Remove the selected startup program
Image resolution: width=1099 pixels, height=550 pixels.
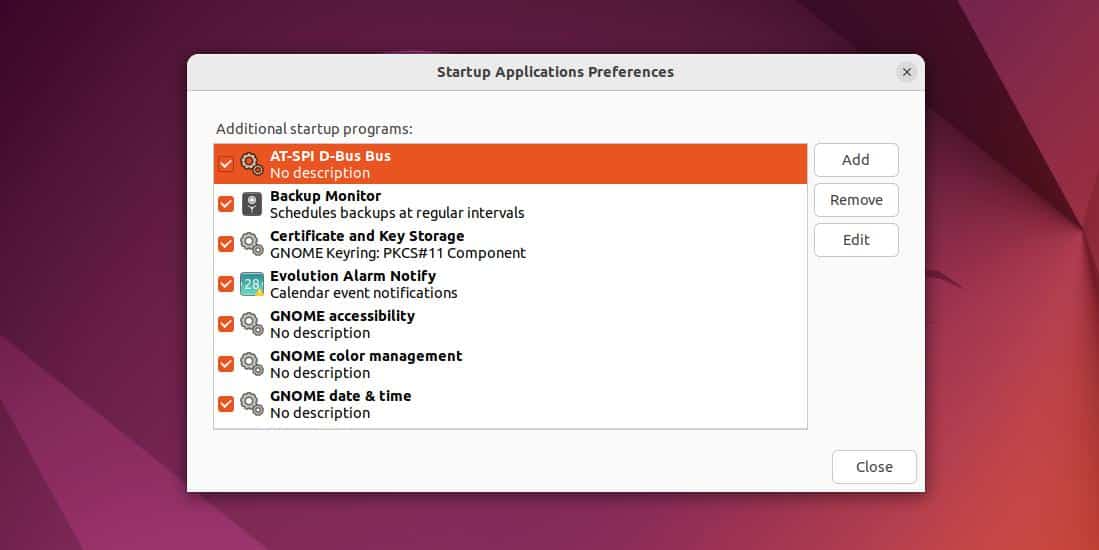(x=856, y=200)
